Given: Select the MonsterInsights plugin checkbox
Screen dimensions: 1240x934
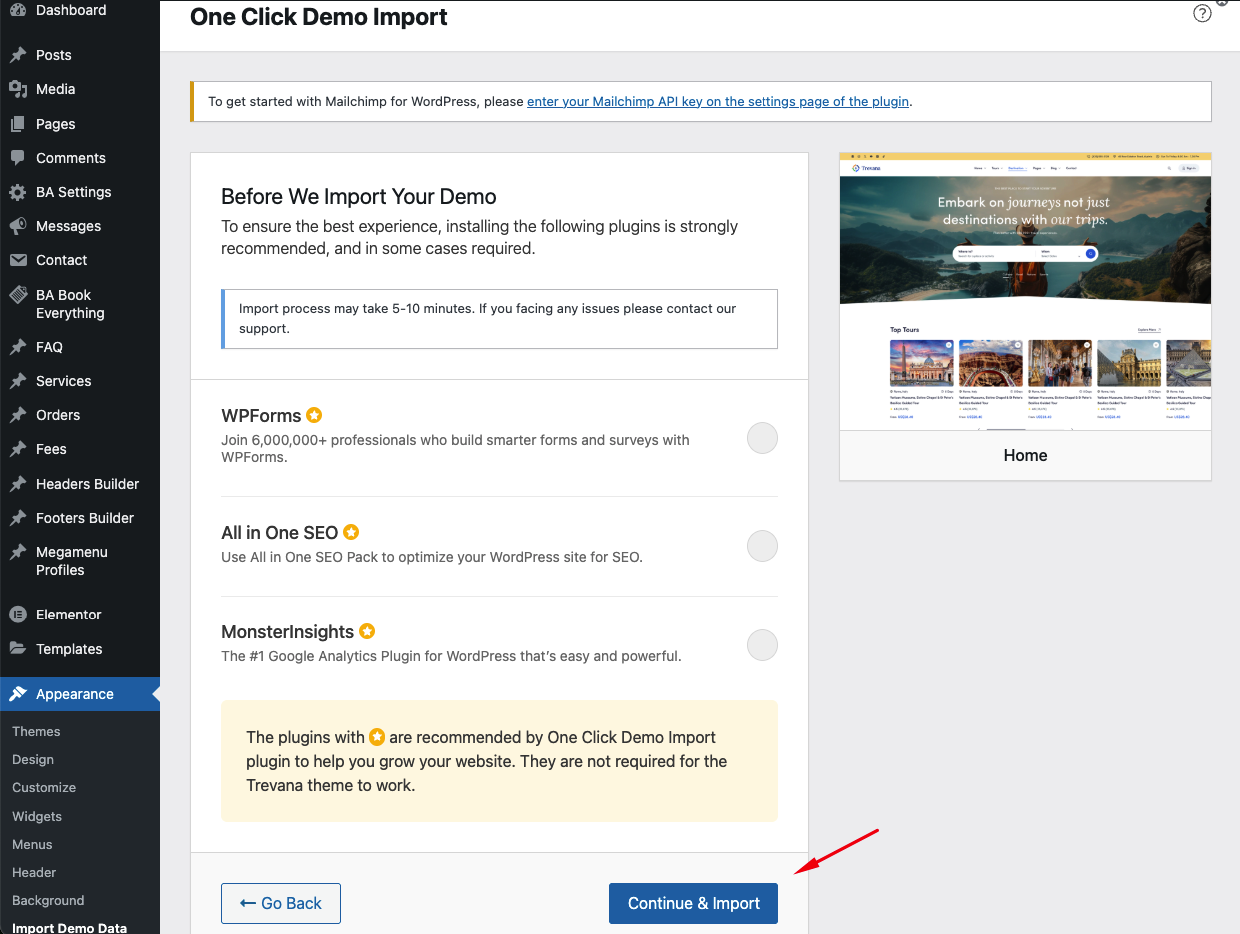Looking at the screenshot, I should 762,645.
